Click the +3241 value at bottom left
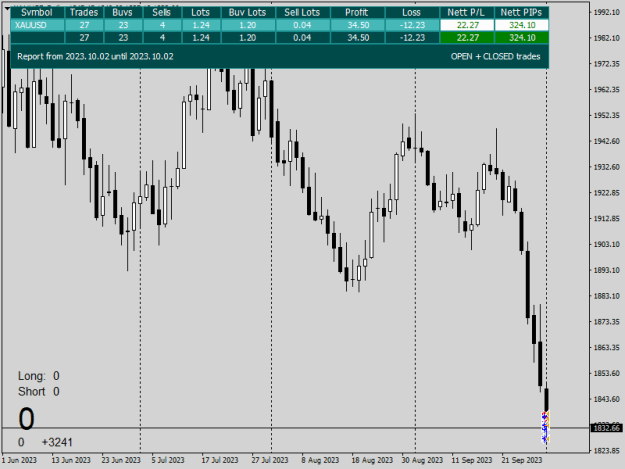Viewport: 625px width, 469px height. coord(57,442)
